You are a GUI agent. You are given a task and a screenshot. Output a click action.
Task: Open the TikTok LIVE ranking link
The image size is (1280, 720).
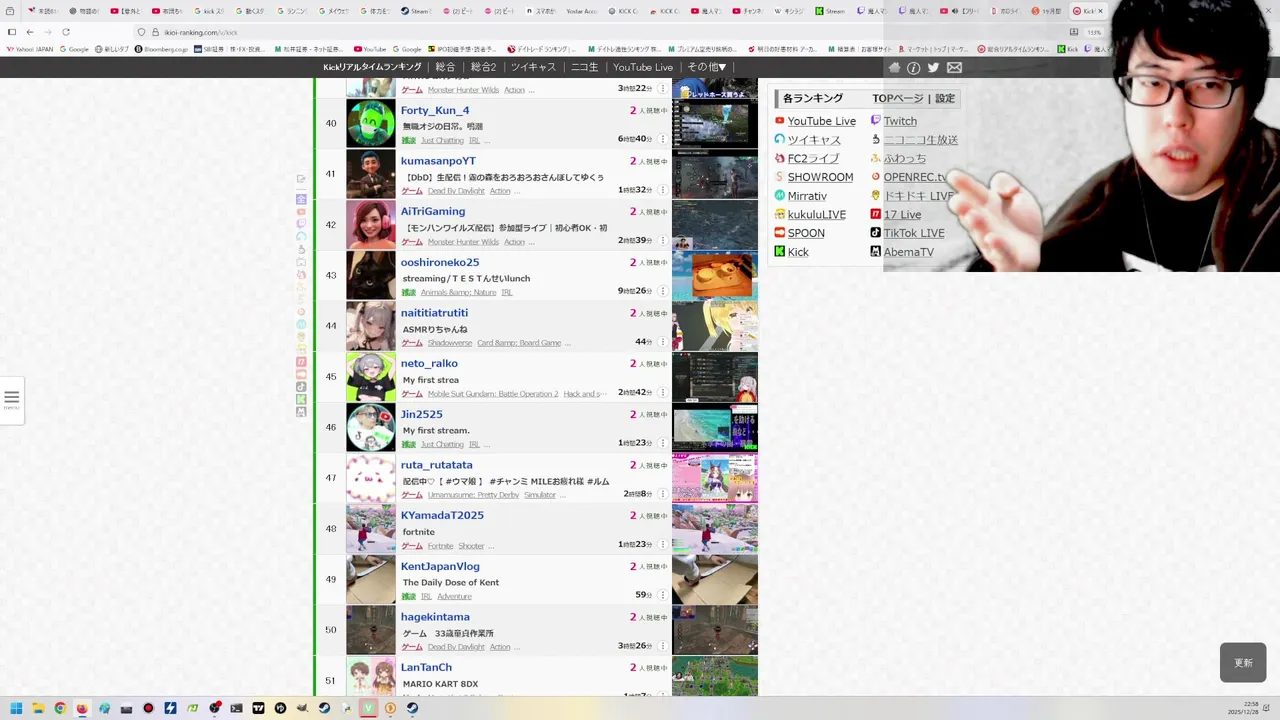pyautogui.click(x=914, y=233)
